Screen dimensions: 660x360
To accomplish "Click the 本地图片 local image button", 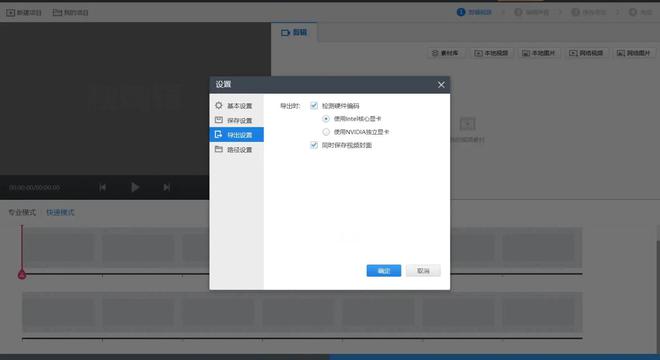I will [539, 53].
